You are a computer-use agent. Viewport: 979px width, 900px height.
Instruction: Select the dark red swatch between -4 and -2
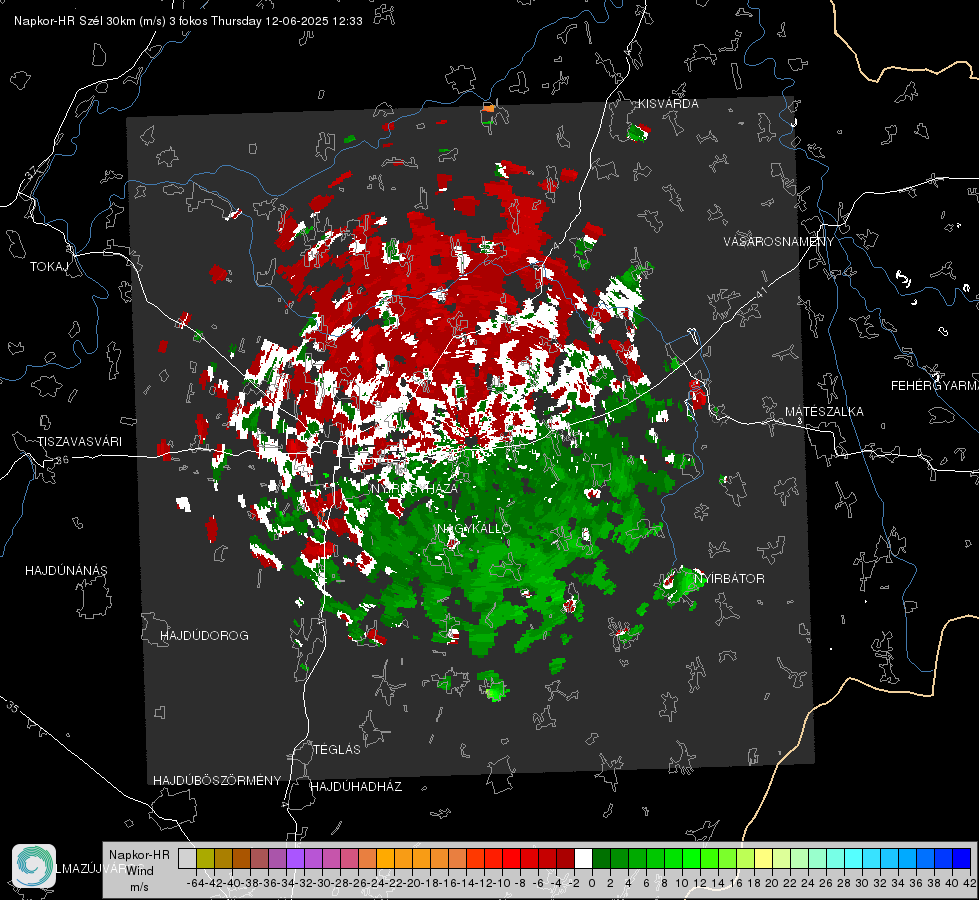pyautogui.click(x=565, y=858)
